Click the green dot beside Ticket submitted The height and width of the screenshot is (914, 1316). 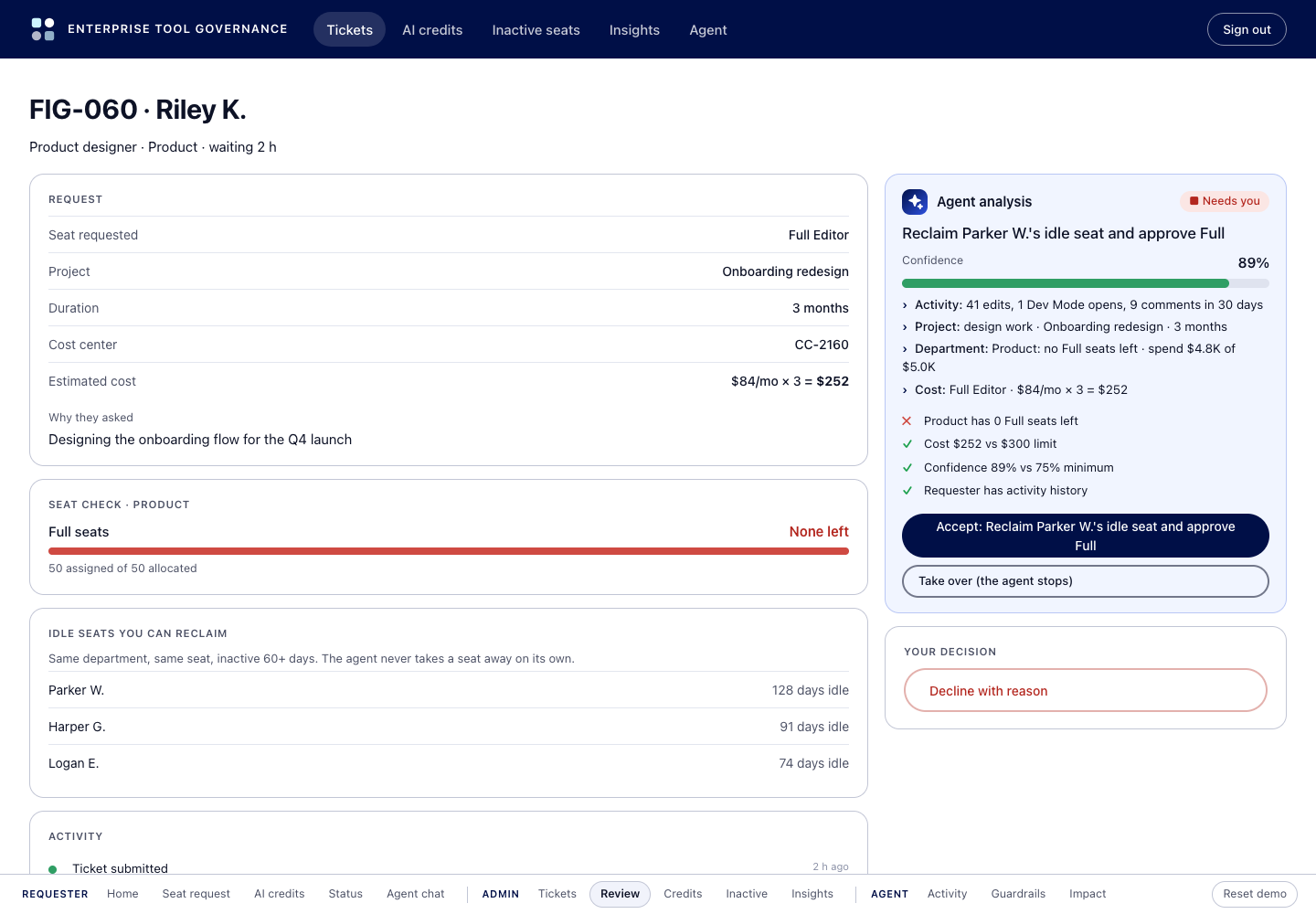53,869
